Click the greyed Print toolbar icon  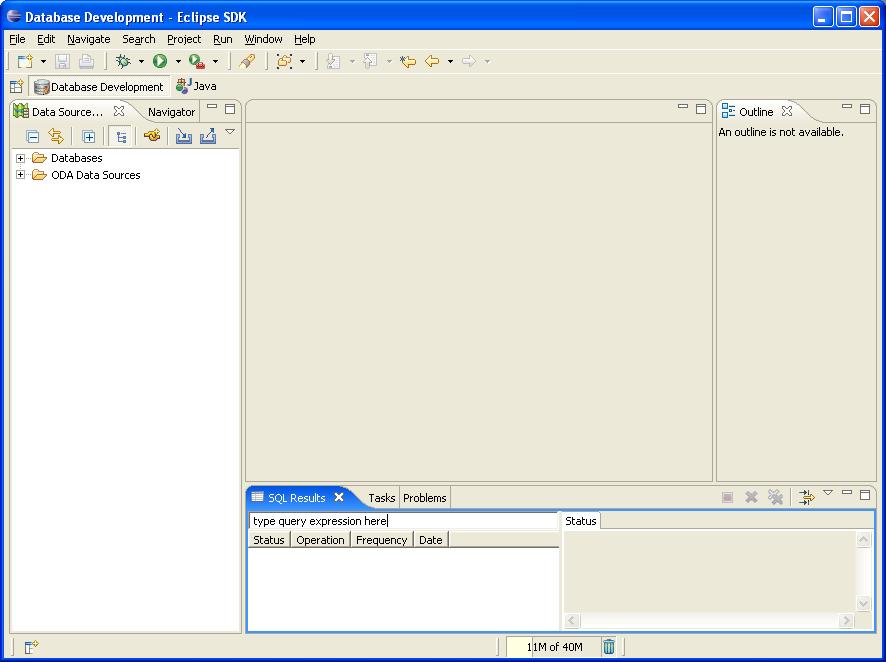(x=86, y=61)
